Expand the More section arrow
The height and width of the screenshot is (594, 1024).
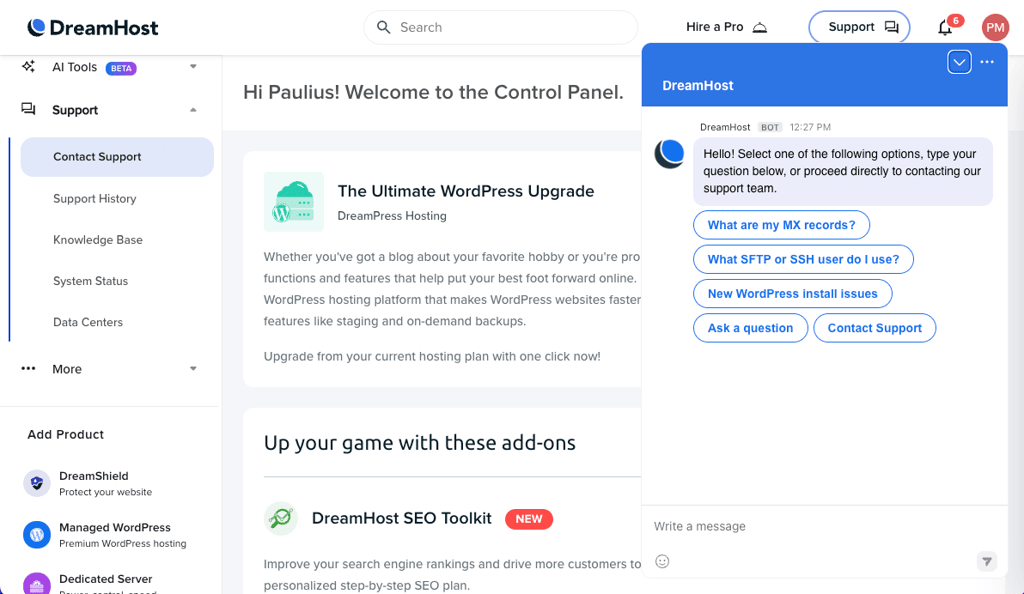193,369
